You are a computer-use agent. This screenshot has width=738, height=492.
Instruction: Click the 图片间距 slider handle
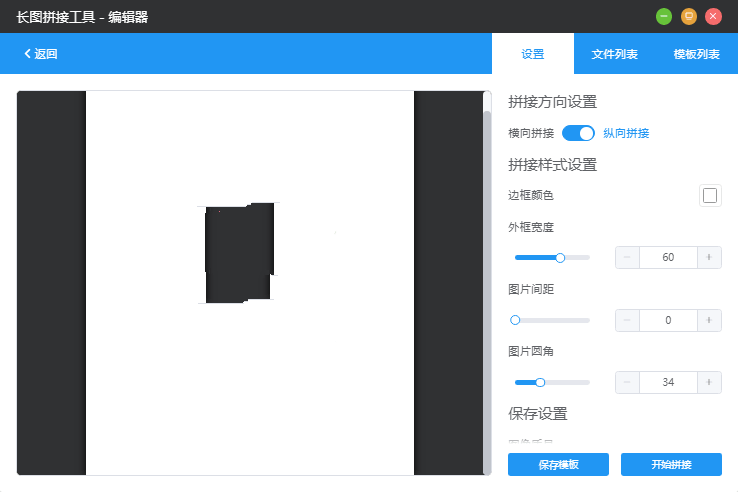tap(515, 320)
